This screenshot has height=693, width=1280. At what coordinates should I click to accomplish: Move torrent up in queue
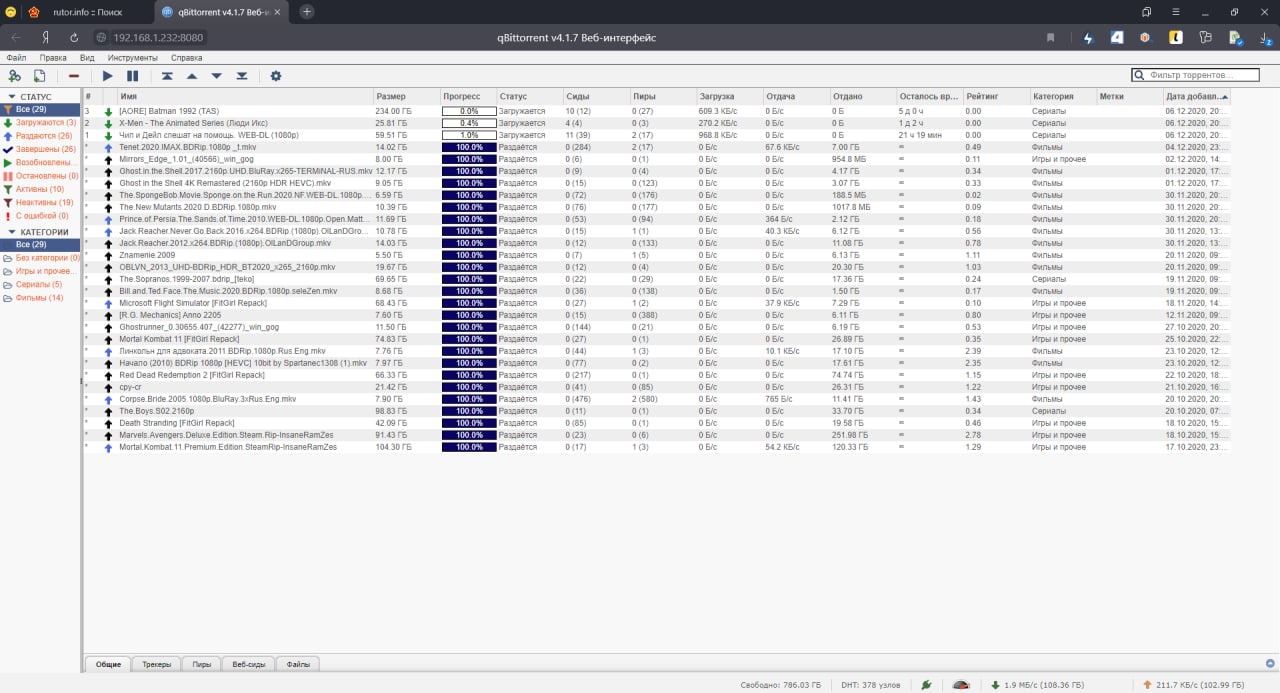(192, 75)
